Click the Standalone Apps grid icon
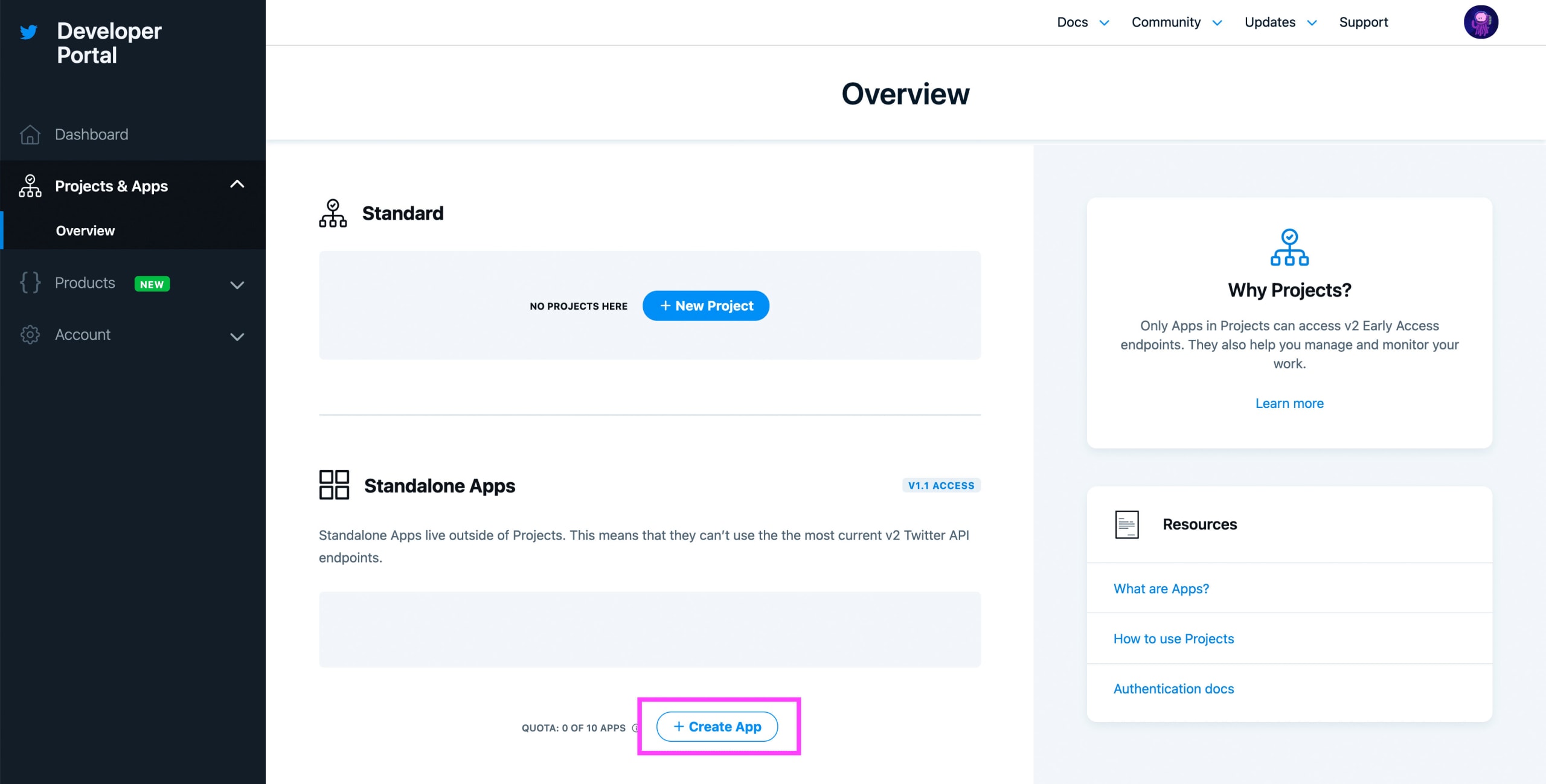Image resolution: width=1546 pixels, height=784 pixels. coord(334,485)
